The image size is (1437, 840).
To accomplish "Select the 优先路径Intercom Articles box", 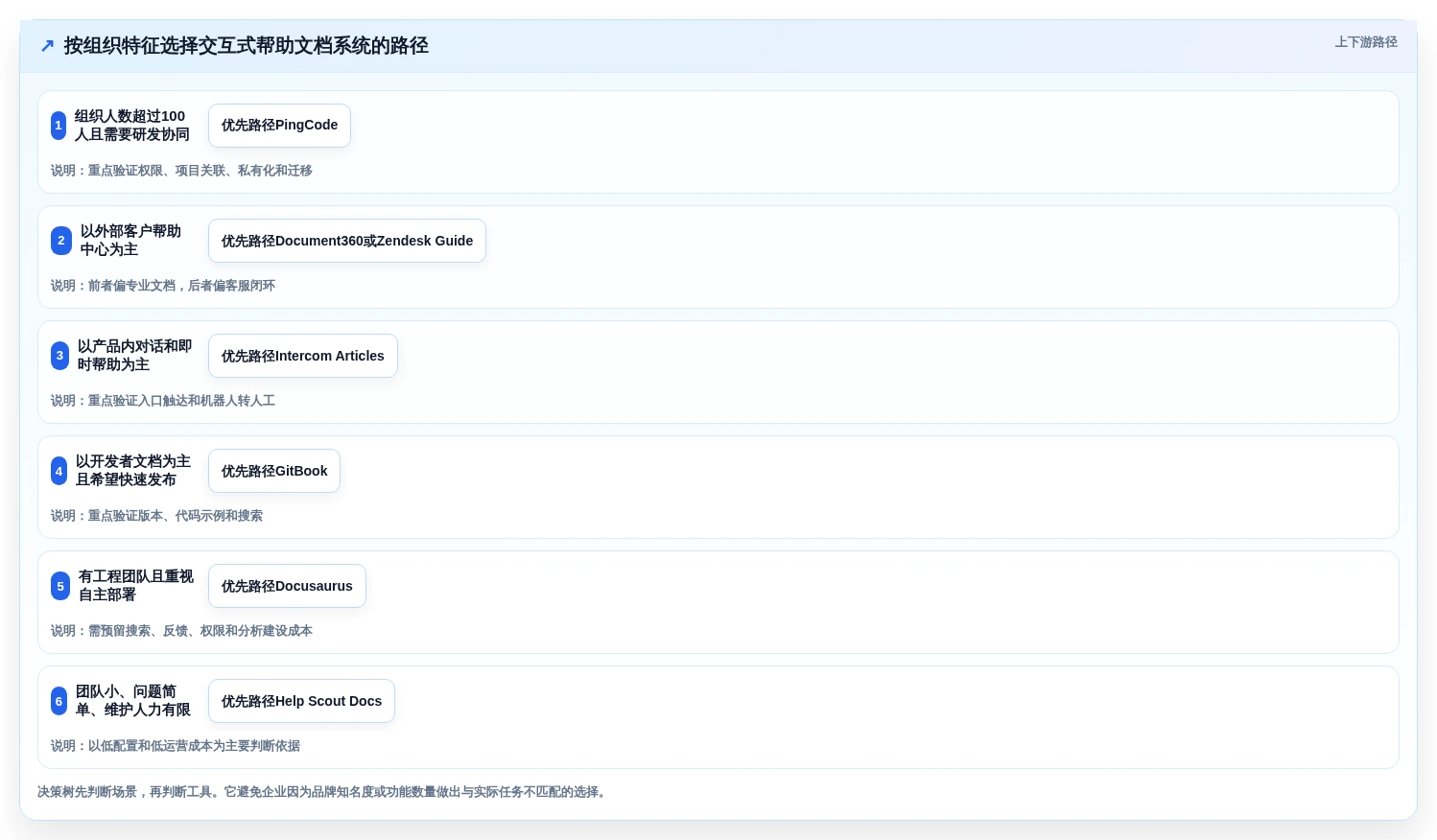I will (303, 356).
